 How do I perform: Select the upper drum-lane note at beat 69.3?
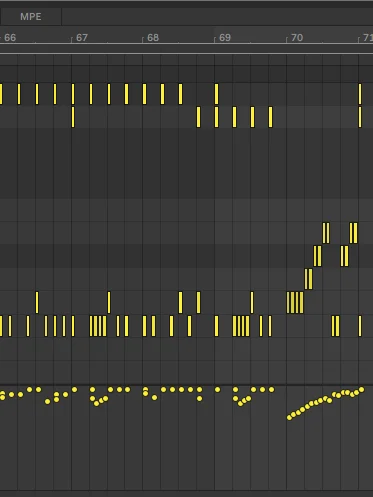coord(252,303)
